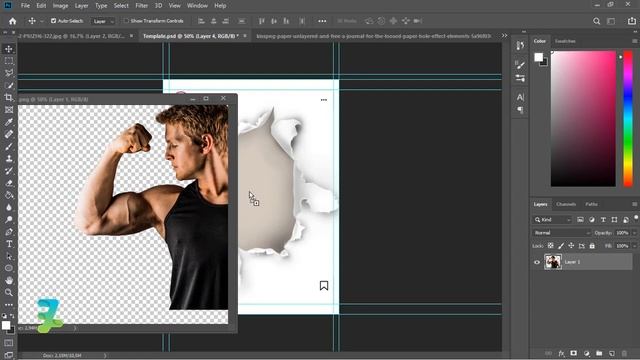Viewport: 640px width, 360px height.
Task: Select the Rectangular Marquee tool
Action: (x=9, y=61)
